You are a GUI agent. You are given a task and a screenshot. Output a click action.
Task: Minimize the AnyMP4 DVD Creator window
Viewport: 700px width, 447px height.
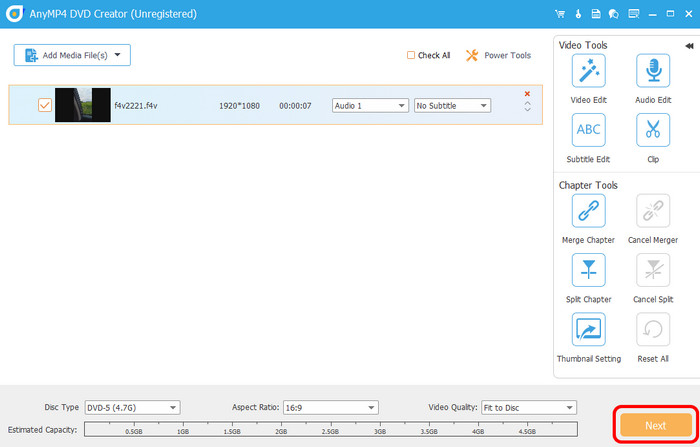(652, 14)
